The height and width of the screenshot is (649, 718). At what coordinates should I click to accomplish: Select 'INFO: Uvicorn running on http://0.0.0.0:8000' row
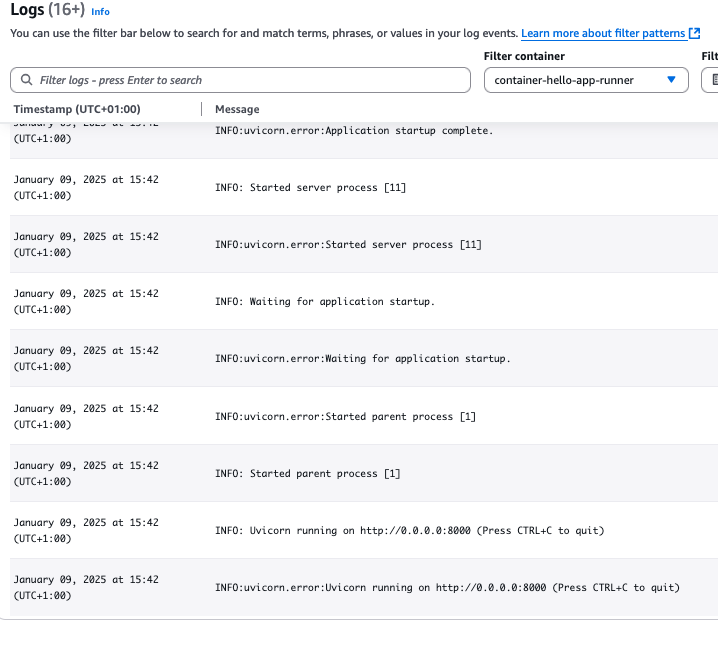tap(409, 531)
